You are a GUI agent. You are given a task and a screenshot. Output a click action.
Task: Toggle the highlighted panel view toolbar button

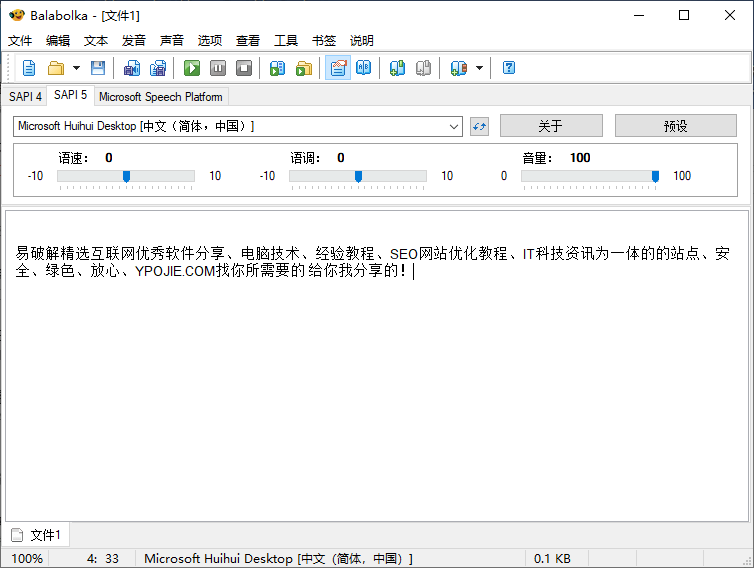coord(337,68)
